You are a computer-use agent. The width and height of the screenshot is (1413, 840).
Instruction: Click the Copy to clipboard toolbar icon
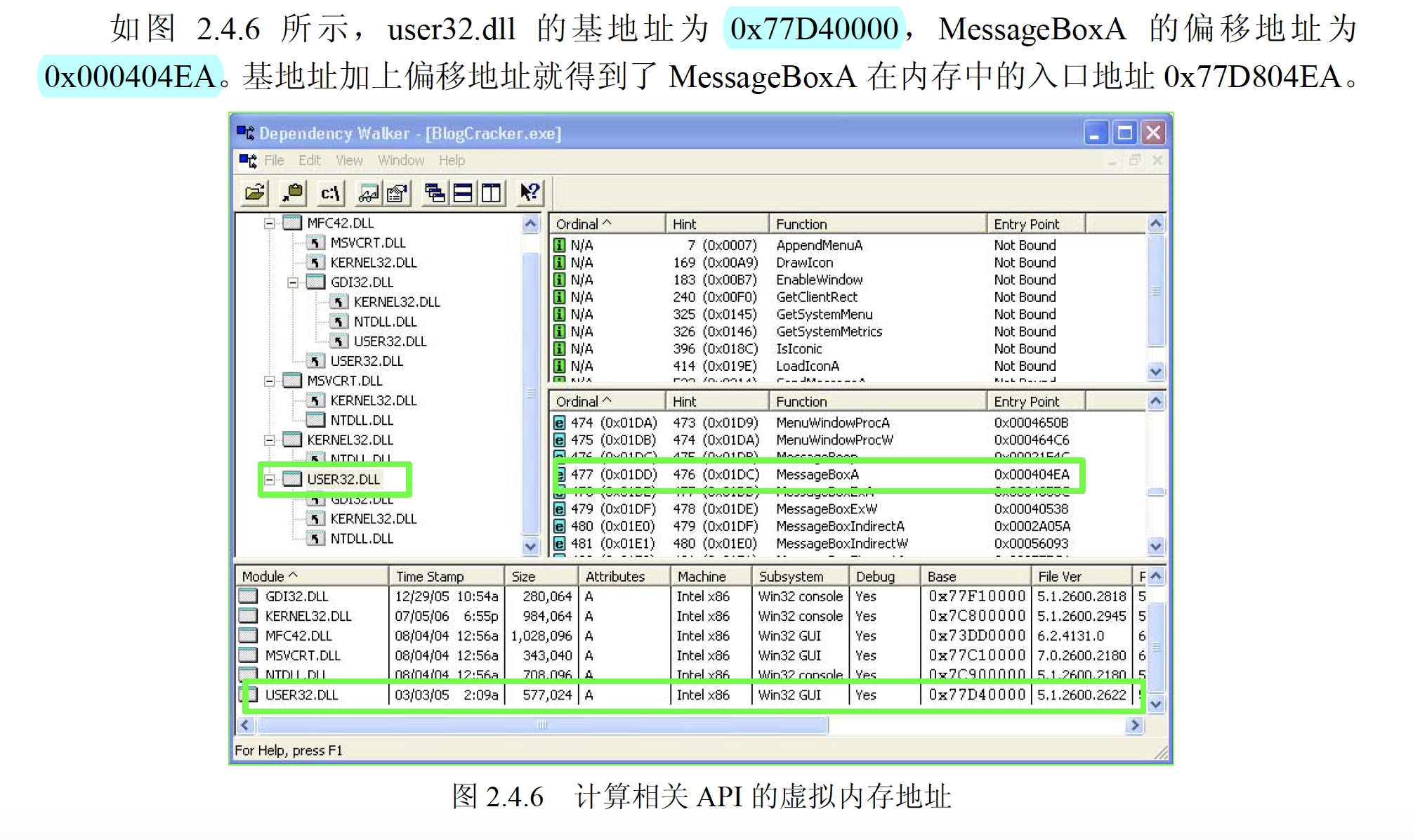pos(293,192)
